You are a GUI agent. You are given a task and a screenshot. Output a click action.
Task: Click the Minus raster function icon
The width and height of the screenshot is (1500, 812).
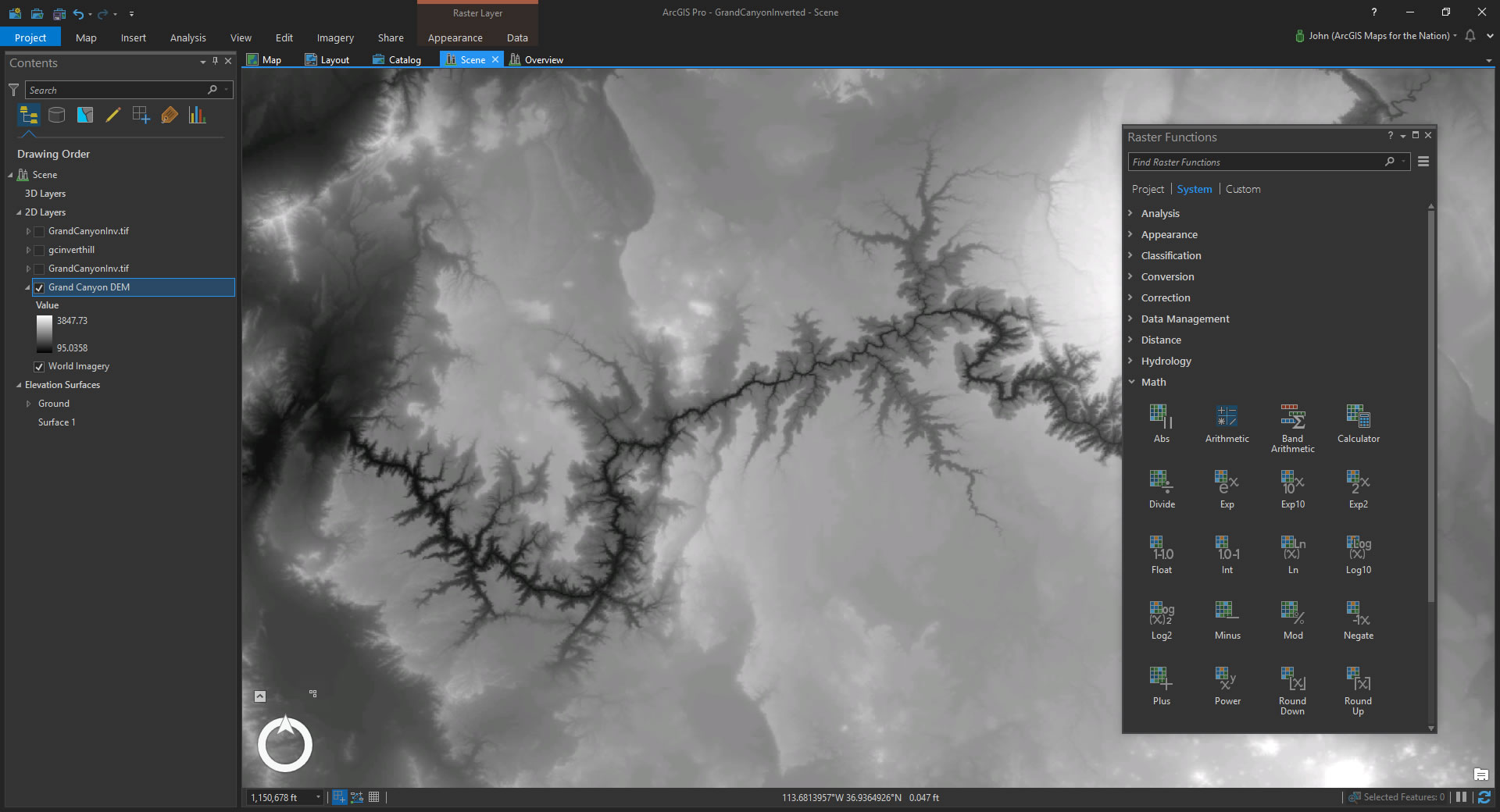pyautogui.click(x=1227, y=621)
